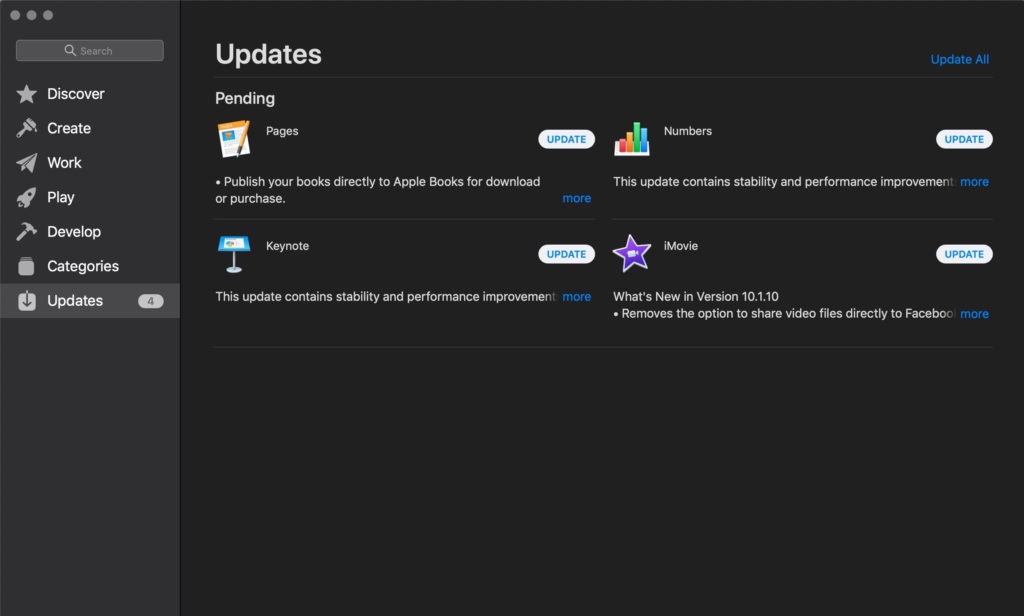Click the Numbers app icon

point(633,139)
